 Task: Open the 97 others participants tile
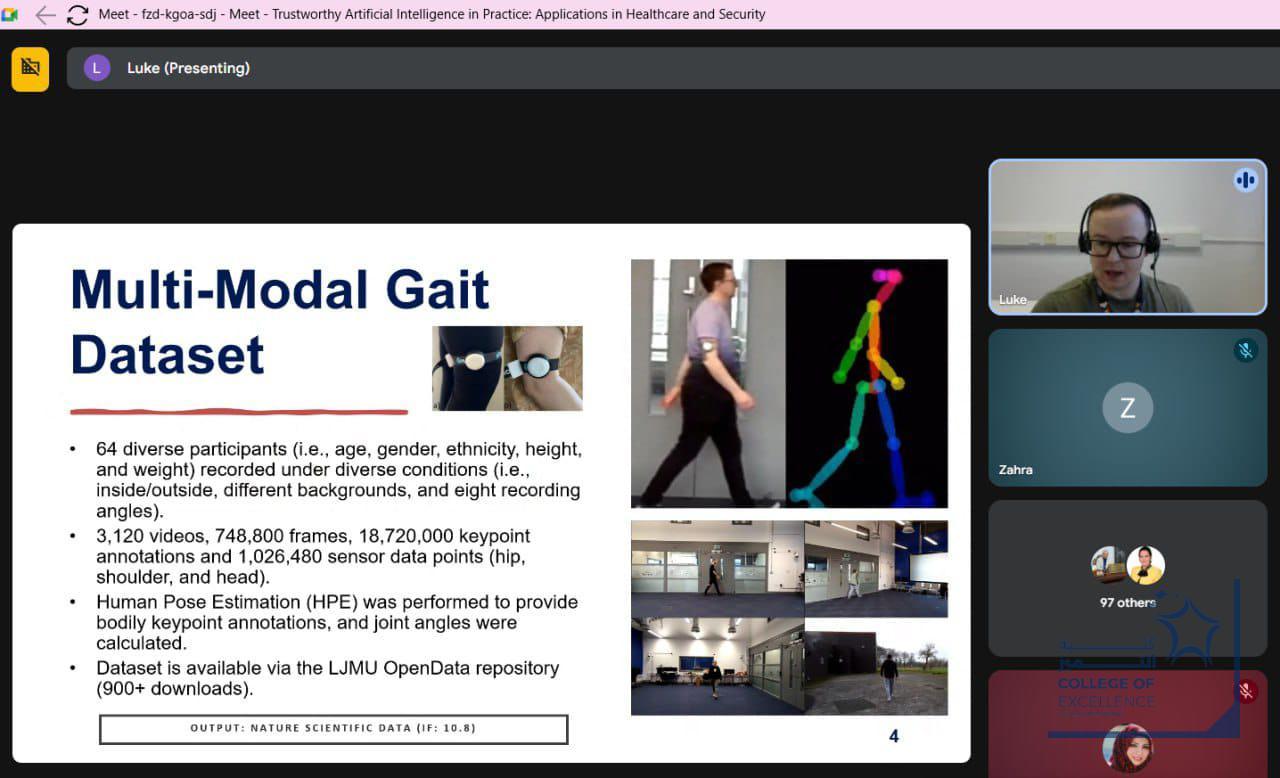1127,578
